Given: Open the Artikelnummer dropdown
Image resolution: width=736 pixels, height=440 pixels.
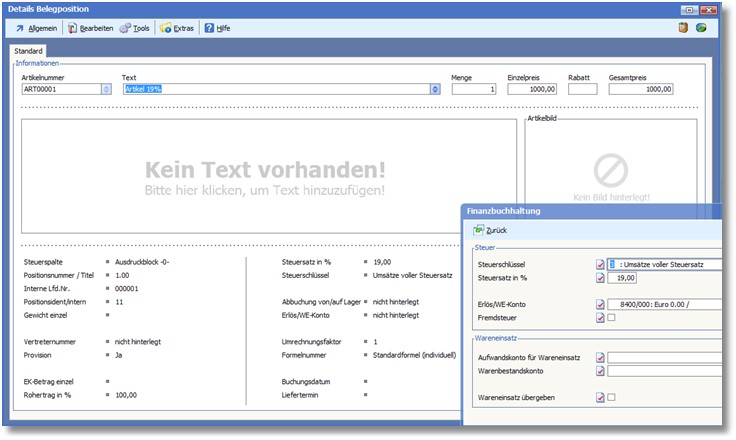Looking at the screenshot, I should (107, 89).
